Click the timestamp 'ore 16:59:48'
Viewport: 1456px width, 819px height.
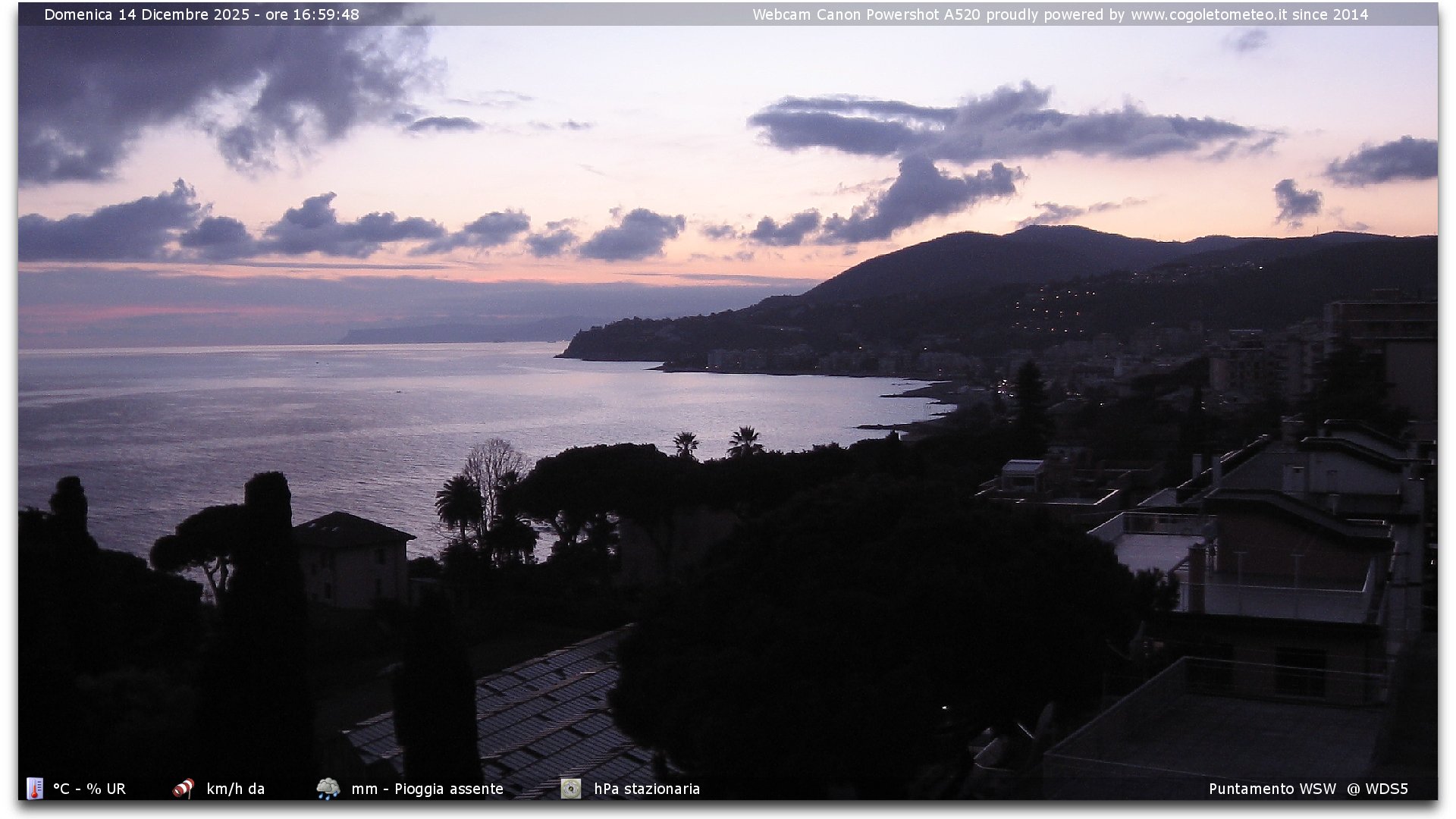[x=312, y=14]
